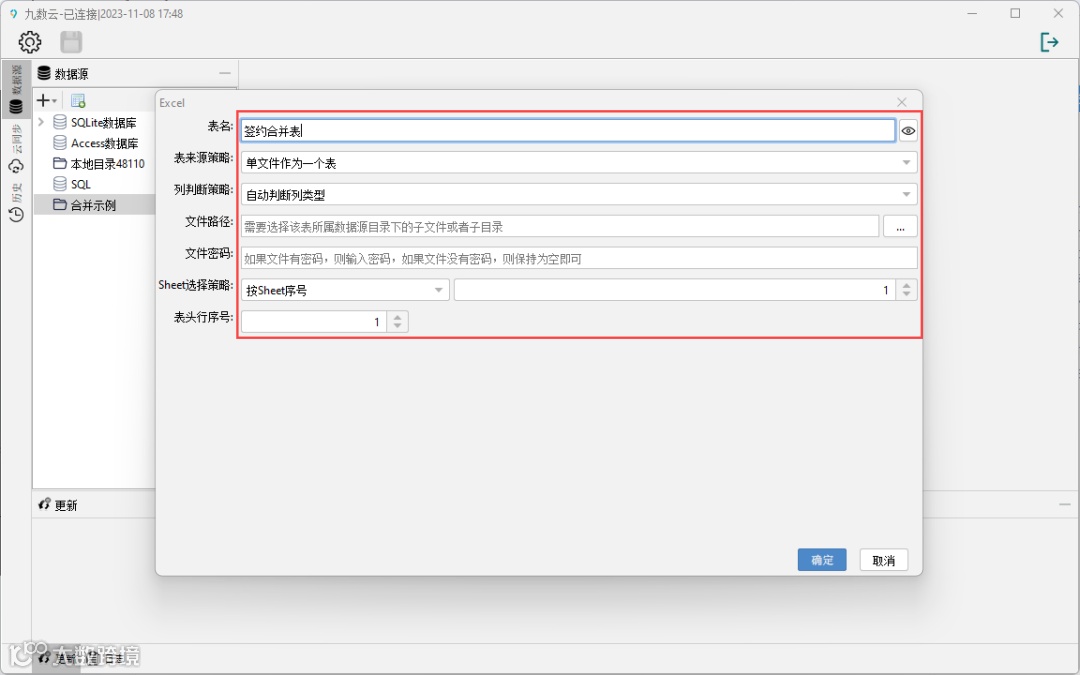
Task: Open the history clock sidebar icon
Action: click(16, 214)
